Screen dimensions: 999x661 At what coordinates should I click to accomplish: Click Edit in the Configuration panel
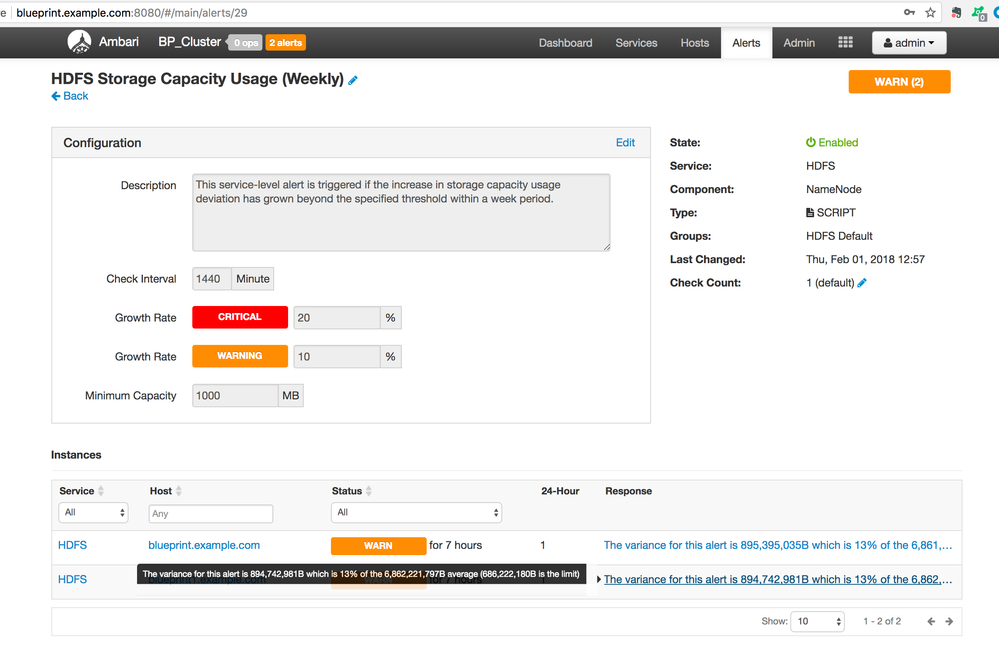click(625, 143)
